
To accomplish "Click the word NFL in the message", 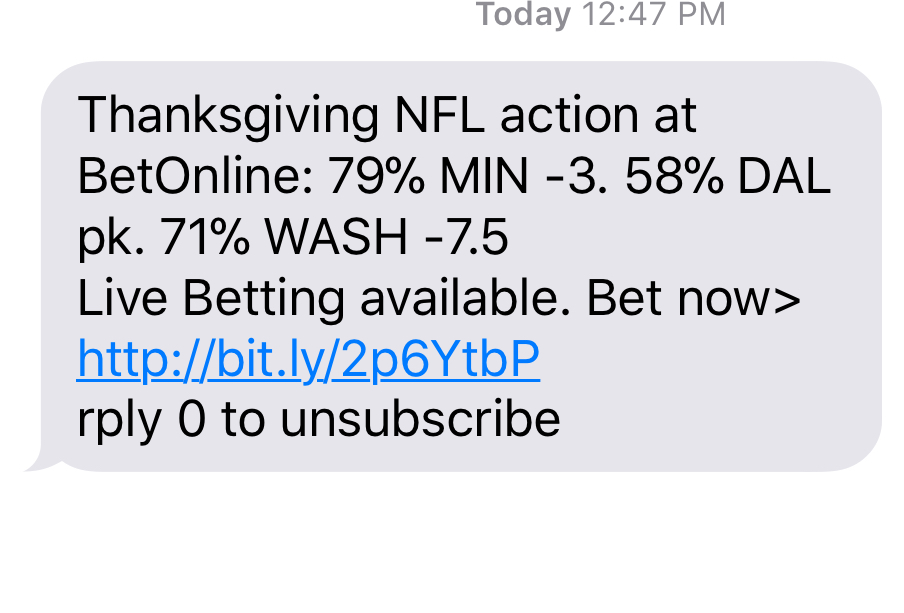I will tap(439, 115).
